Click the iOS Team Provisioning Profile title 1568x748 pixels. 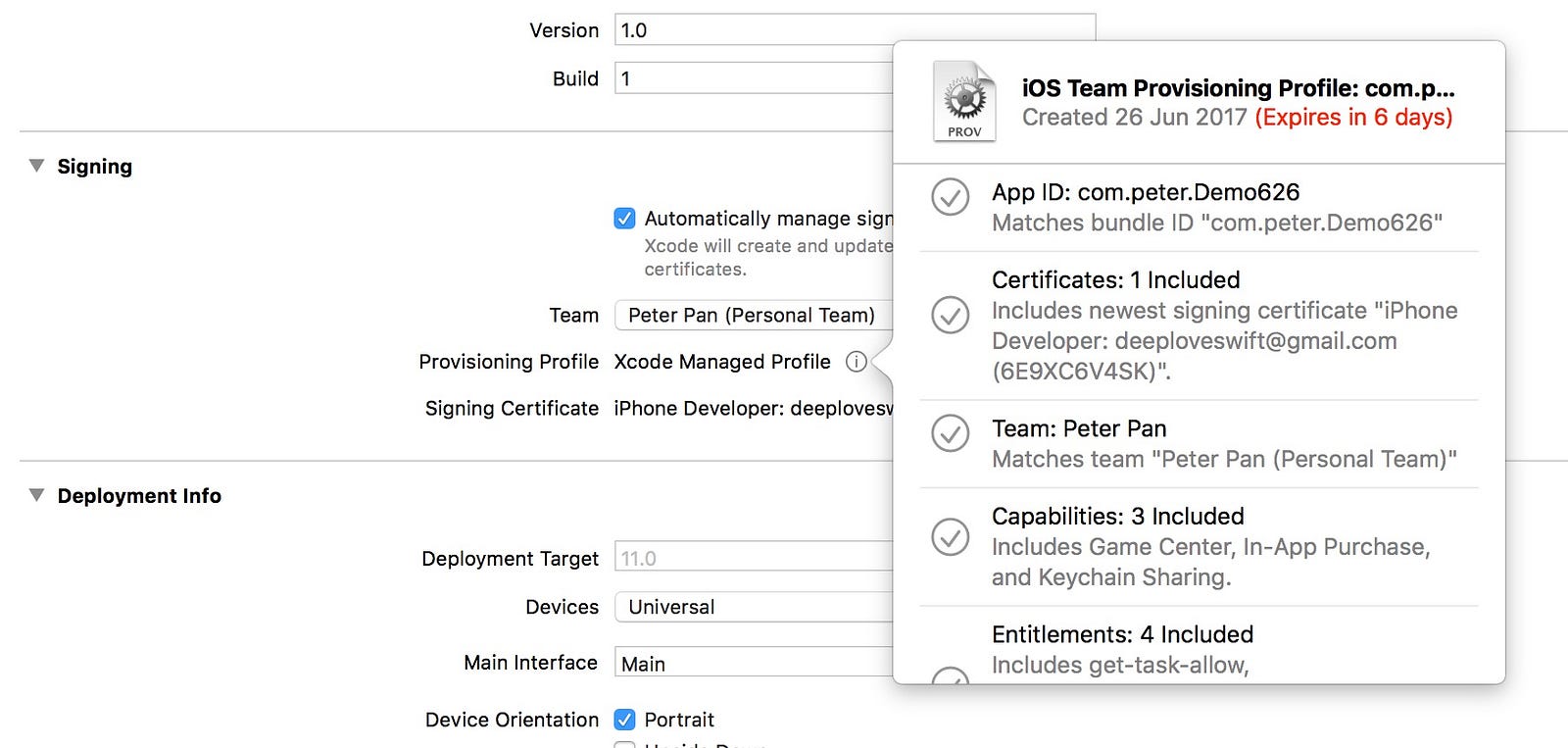coord(1238,88)
